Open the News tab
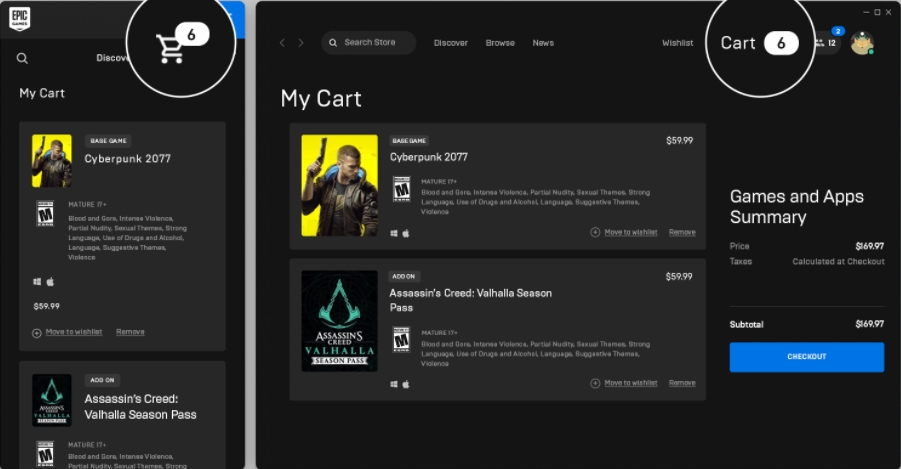Image resolution: width=901 pixels, height=469 pixels. [543, 43]
